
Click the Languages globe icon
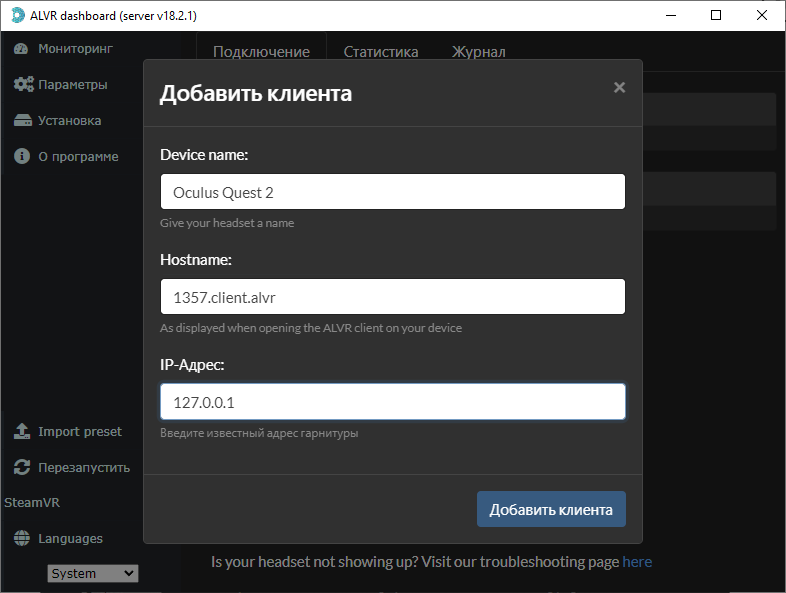[x=22, y=538]
